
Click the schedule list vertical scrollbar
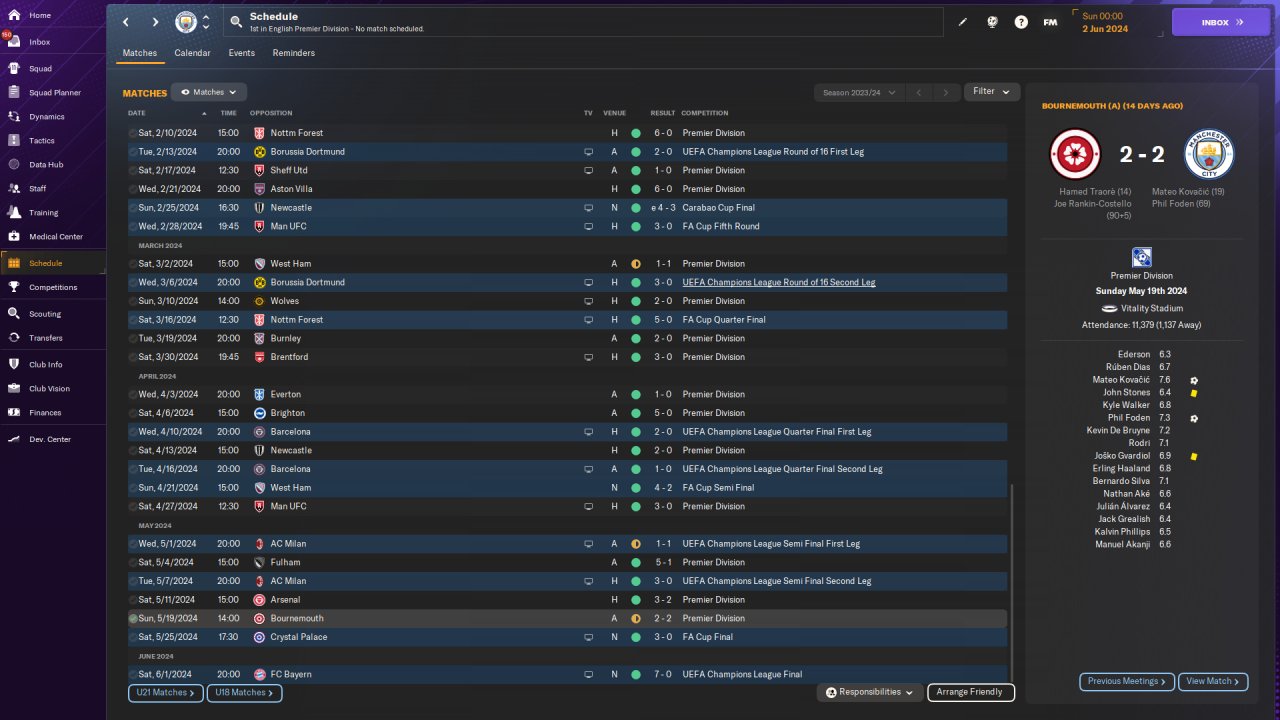click(1011, 582)
